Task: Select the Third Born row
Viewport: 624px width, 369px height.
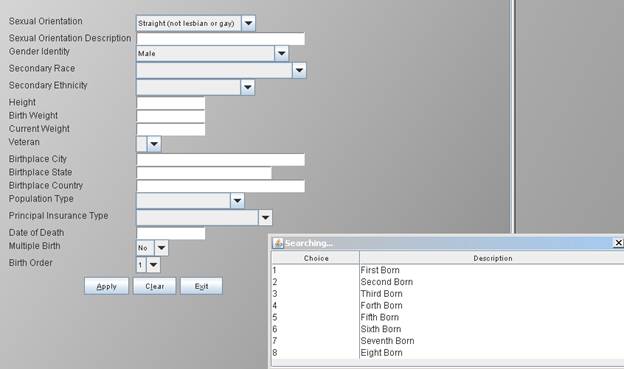Action: 448,294
